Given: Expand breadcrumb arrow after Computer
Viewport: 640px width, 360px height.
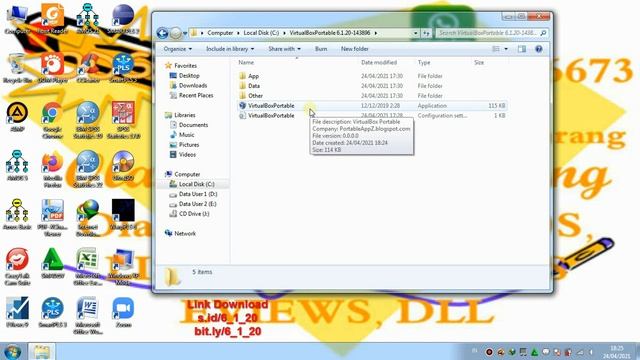Looking at the screenshot, I should (x=238, y=33).
